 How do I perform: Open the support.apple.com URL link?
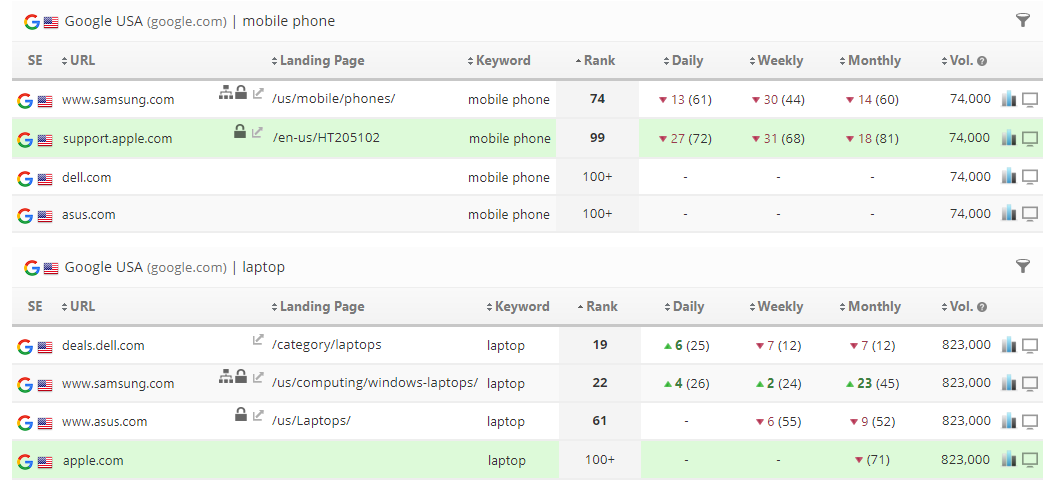(117, 139)
